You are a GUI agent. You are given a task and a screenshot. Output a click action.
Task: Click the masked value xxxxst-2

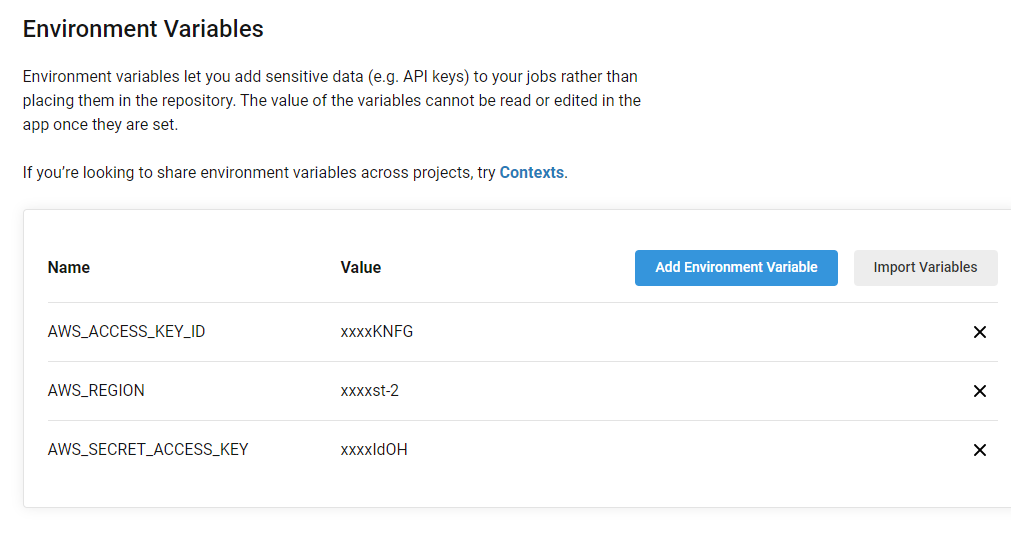point(369,391)
